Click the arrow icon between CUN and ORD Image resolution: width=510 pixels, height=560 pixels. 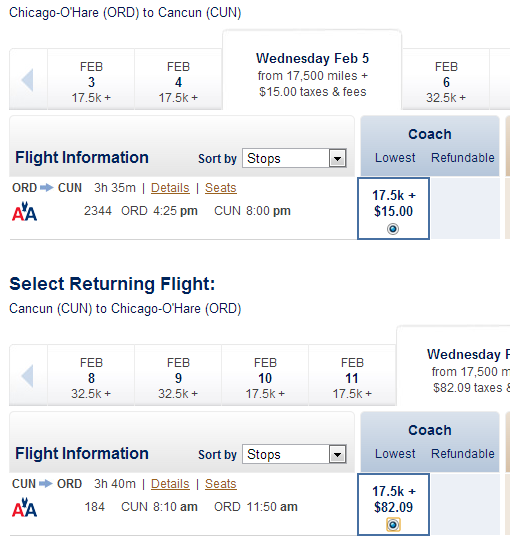46,484
